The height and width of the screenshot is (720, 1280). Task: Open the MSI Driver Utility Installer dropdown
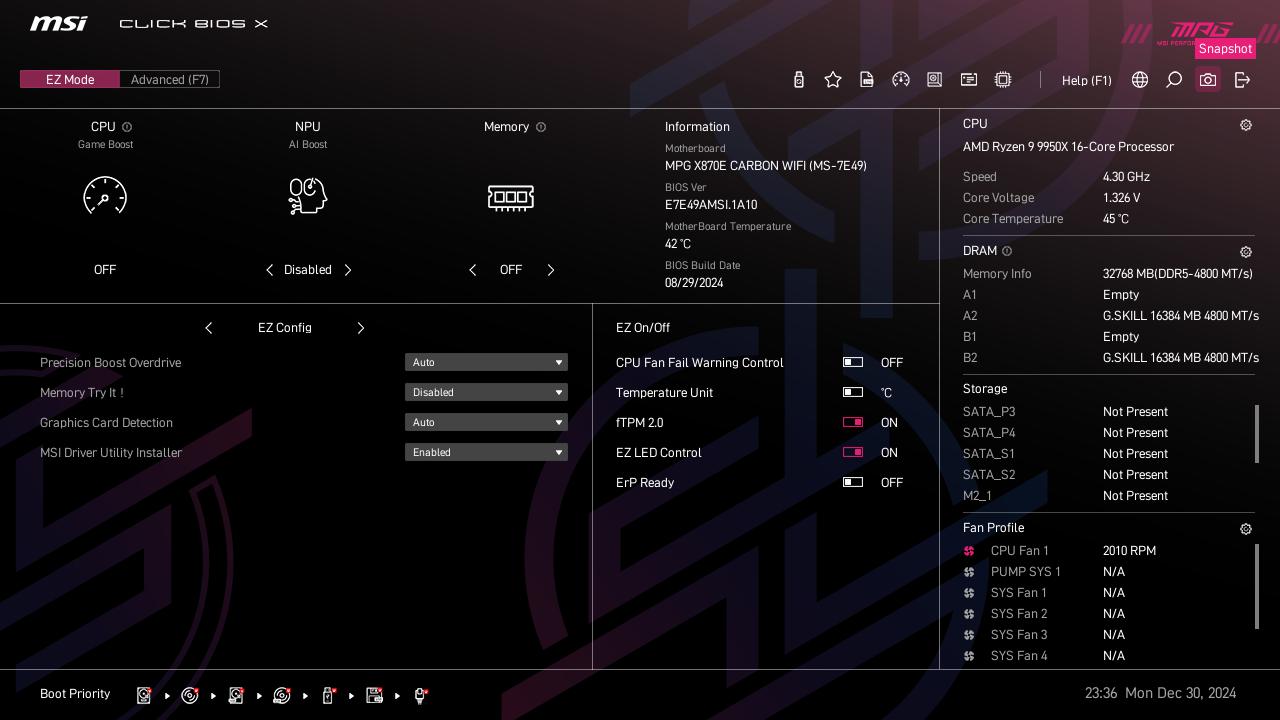pyautogui.click(x=486, y=452)
